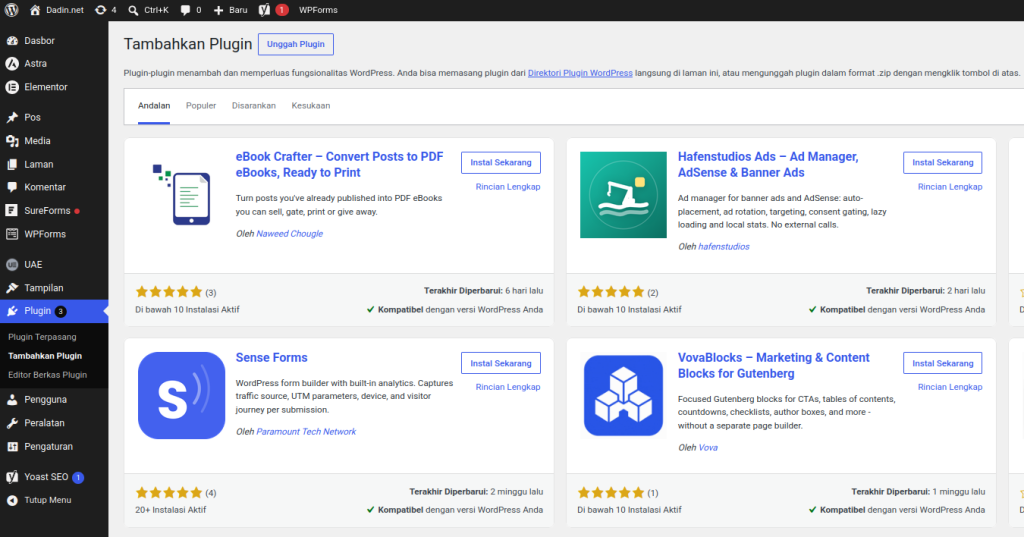Click the VovaBlocks cubes thumbnail
This screenshot has width=1024, height=537.
pyautogui.click(x=623, y=395)
